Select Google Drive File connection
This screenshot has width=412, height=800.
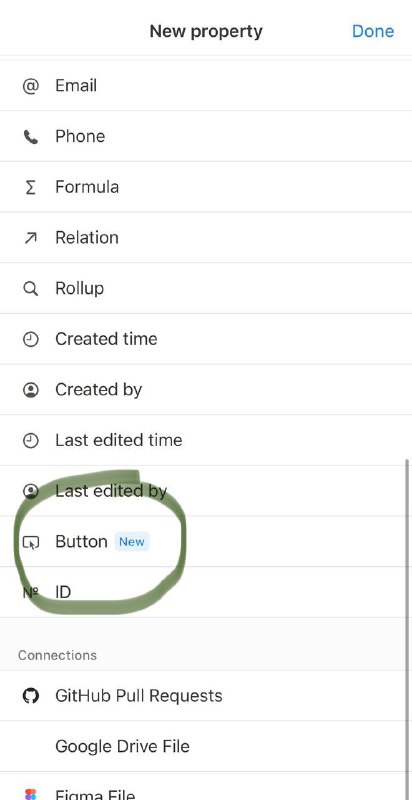[x=206, y=746]
